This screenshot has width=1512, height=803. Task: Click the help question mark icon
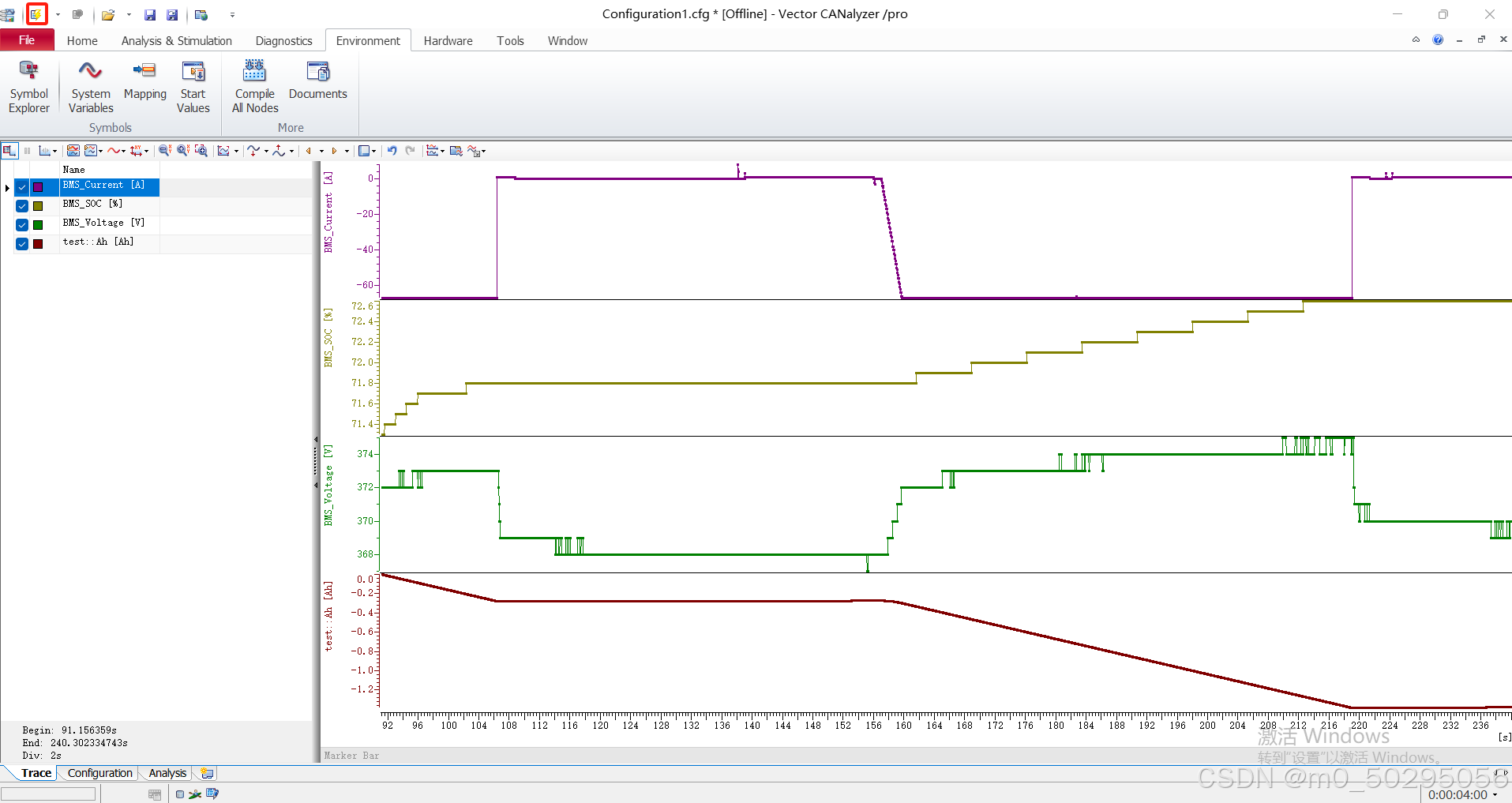[1438, 39]
